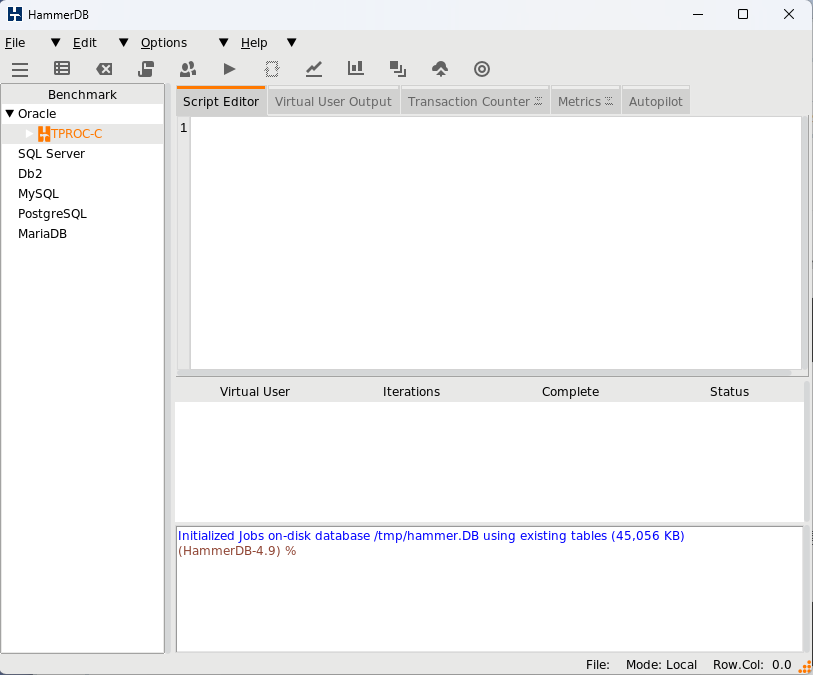The width and height of the screenshot is (813, 675).
Task: Switch to Virtual User Output tab
Action: [333, 102]
